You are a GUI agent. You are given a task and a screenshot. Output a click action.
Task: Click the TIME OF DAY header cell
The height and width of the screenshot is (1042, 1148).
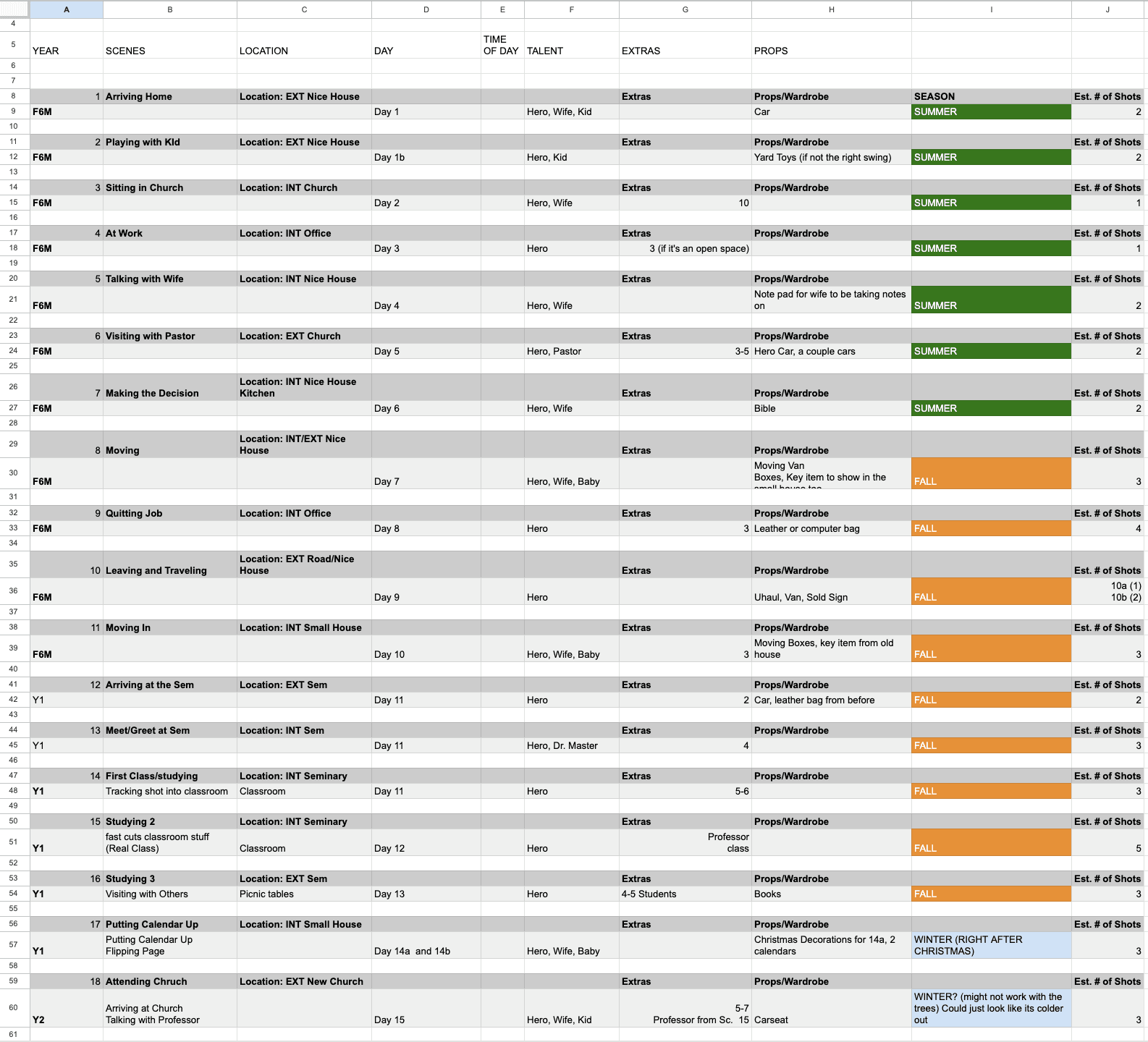click(502, 45)
